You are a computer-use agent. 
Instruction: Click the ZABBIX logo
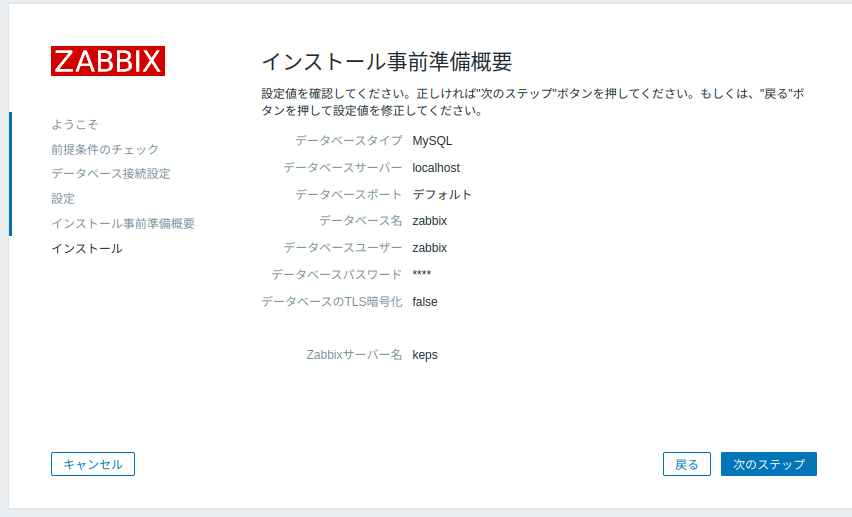(108, 61)
